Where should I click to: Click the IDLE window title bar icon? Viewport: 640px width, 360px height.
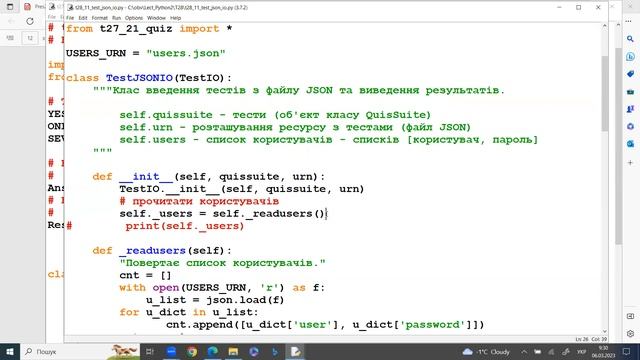70,7
